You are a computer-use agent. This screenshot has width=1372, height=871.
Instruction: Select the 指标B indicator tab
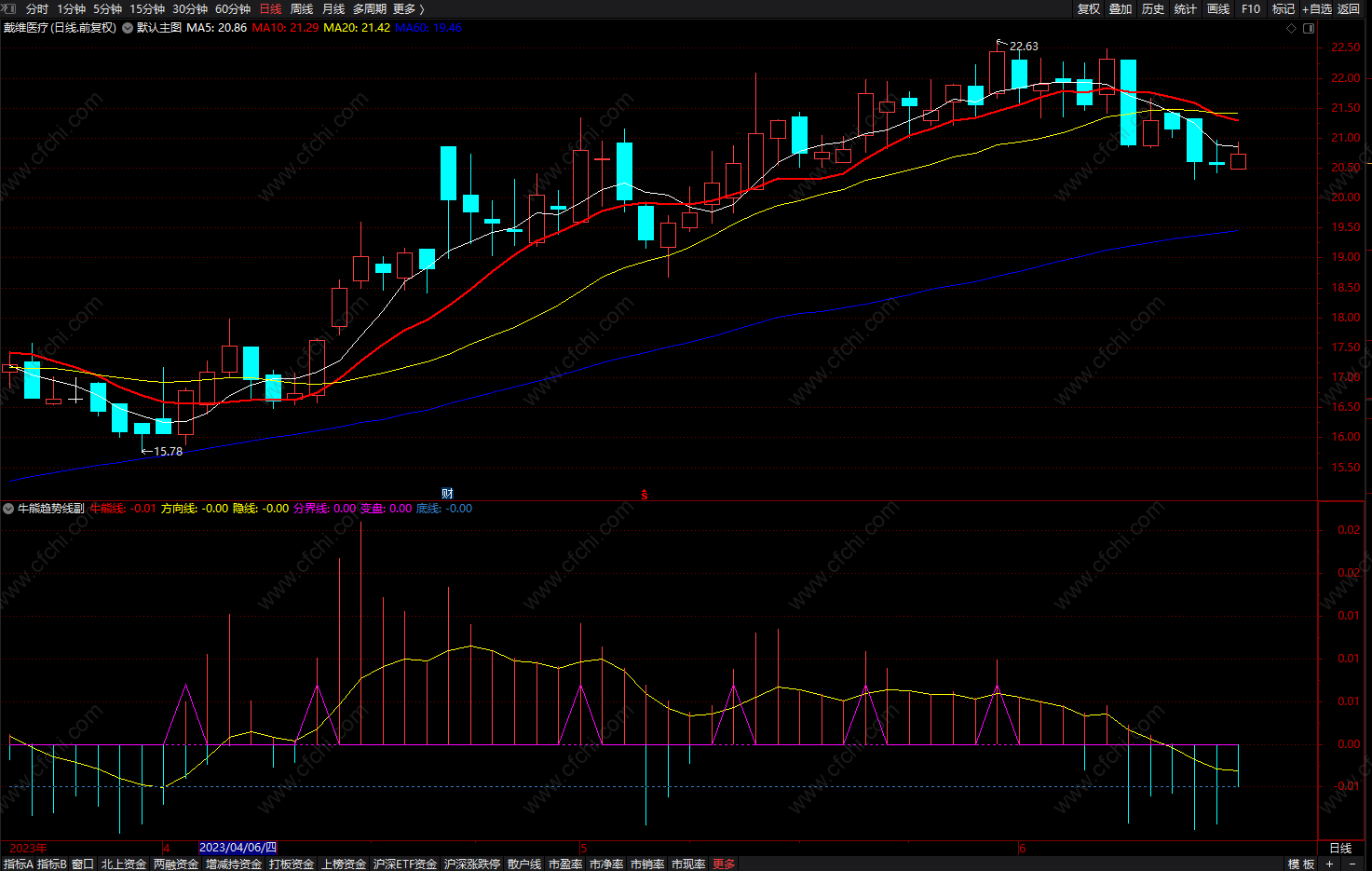(x=52, y=864)
